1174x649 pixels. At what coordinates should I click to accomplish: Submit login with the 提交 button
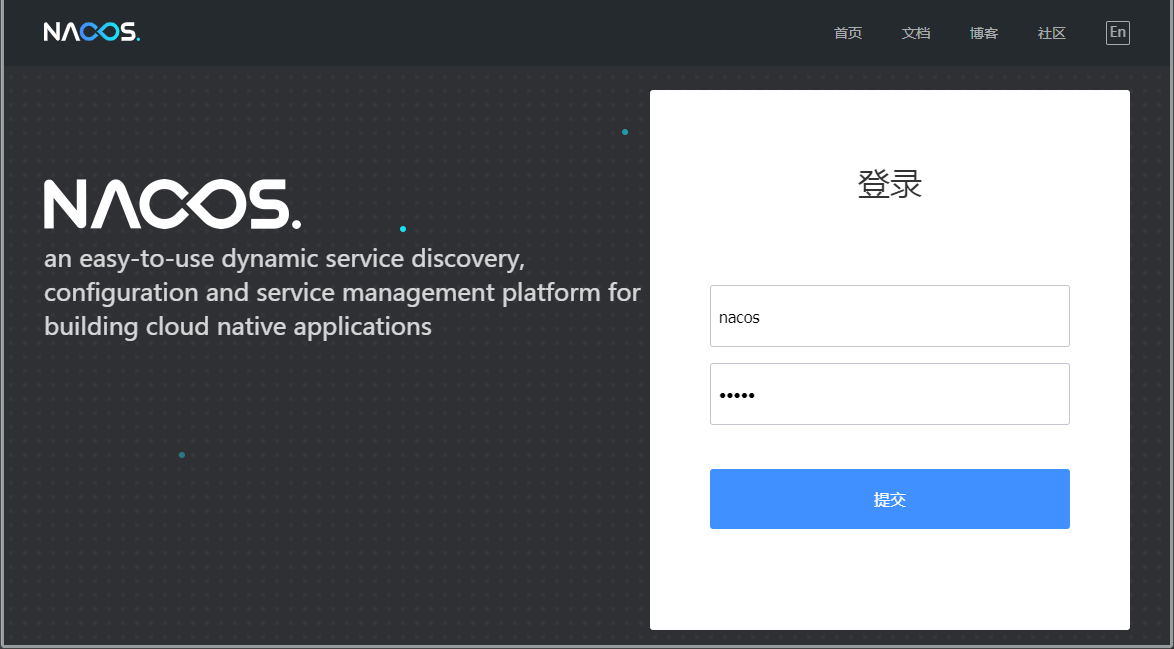tap(889, 499)
